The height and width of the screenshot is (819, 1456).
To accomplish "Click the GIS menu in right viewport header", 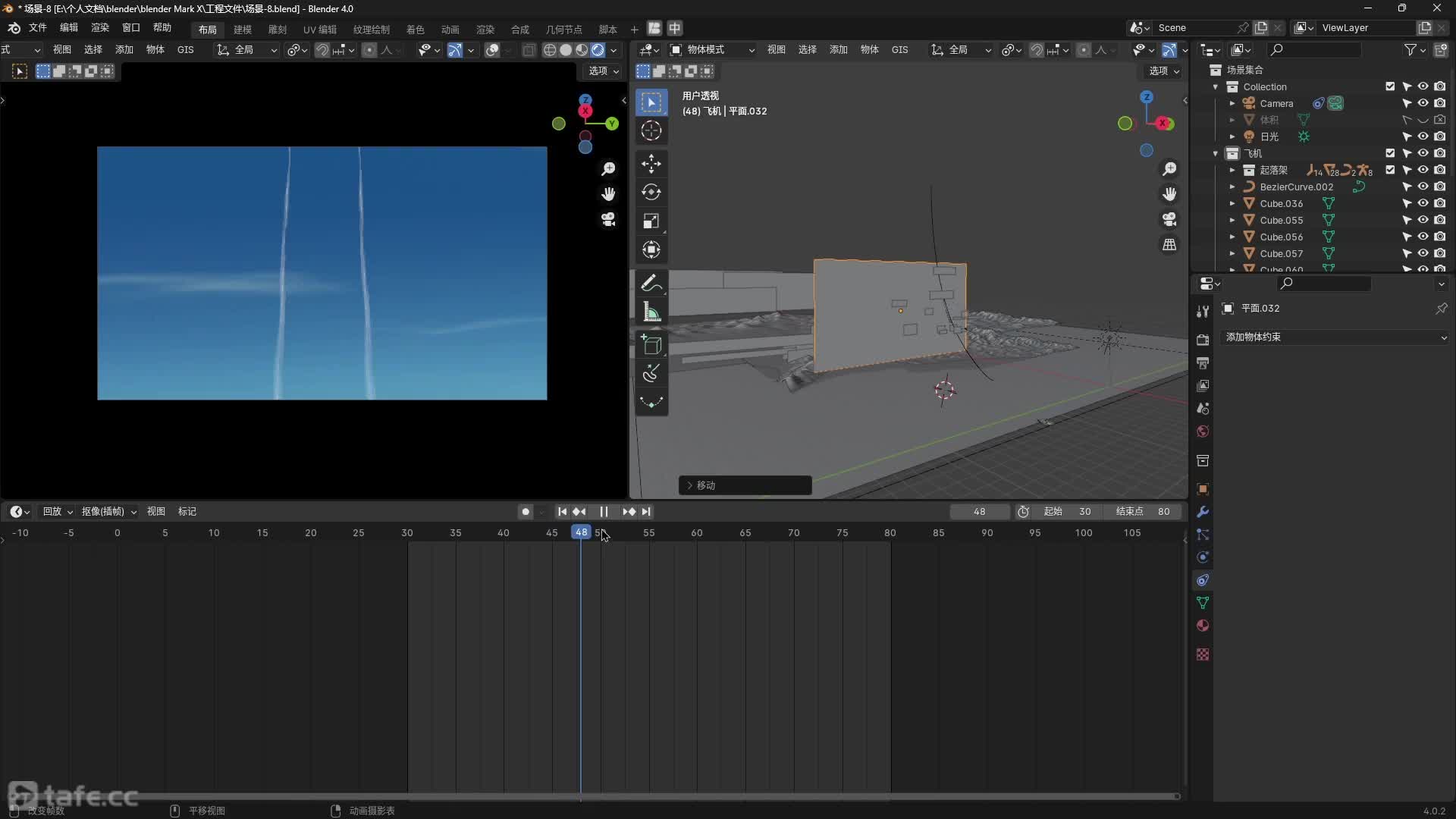I will click(x=900, y=50).
